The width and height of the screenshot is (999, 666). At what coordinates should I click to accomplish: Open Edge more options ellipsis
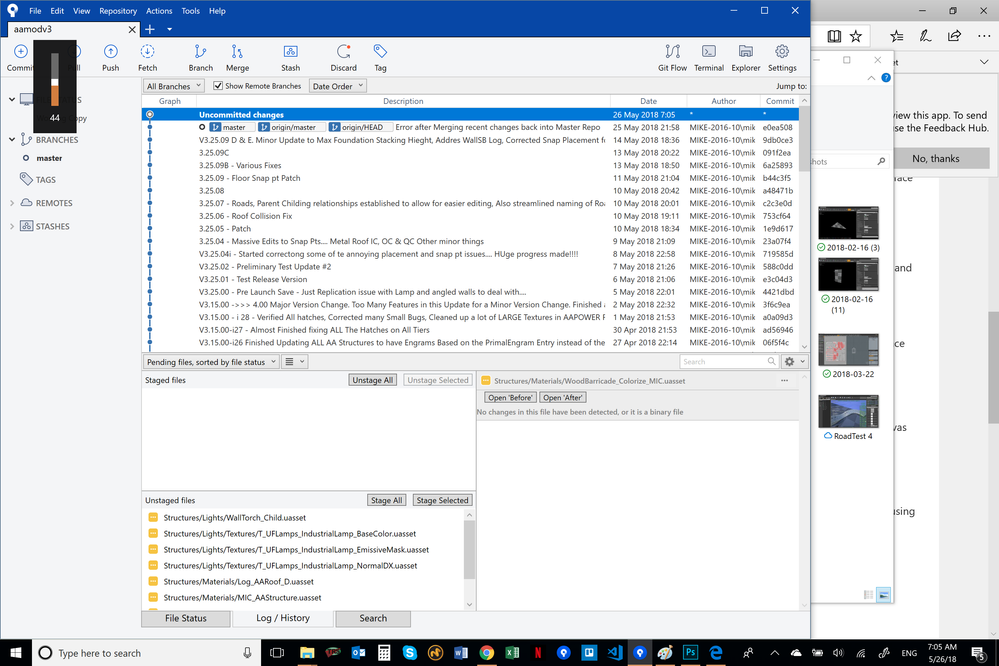[x=984, y=36]
